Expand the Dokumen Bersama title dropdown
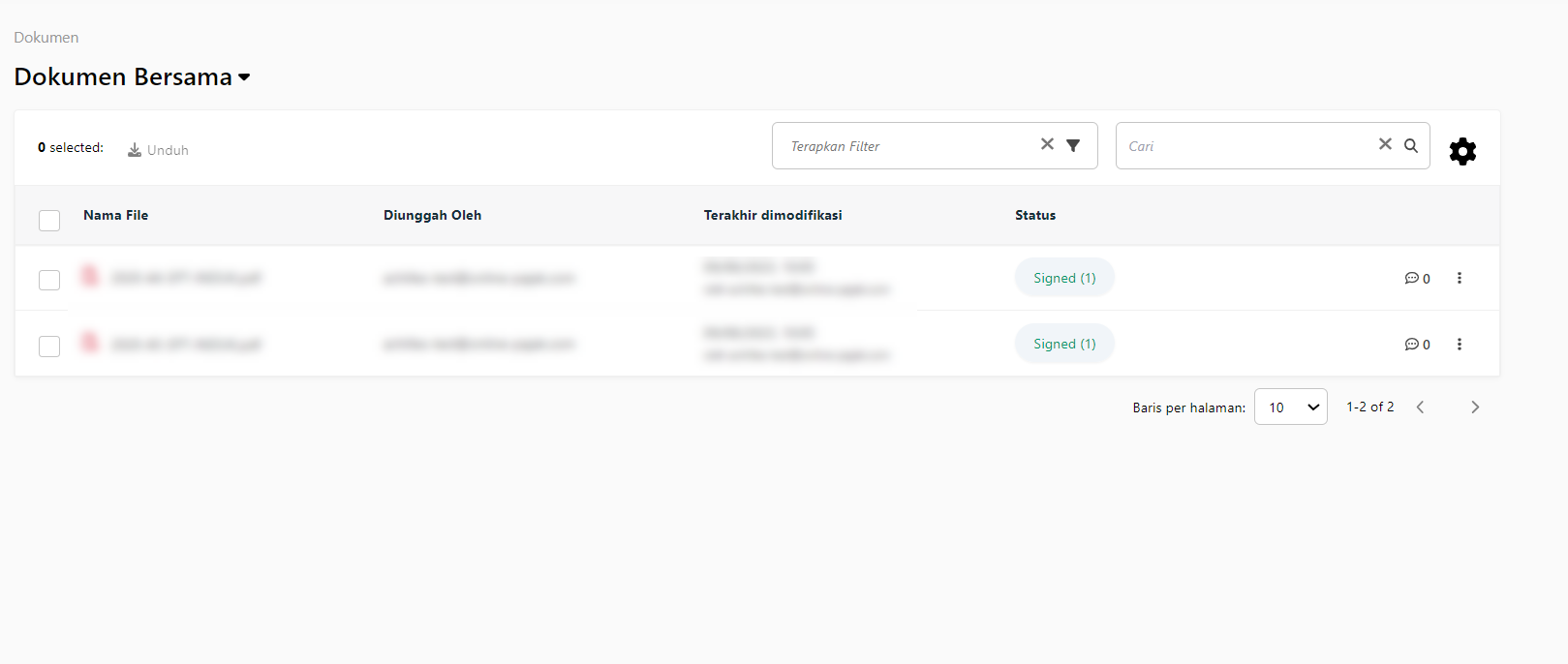 244,77
